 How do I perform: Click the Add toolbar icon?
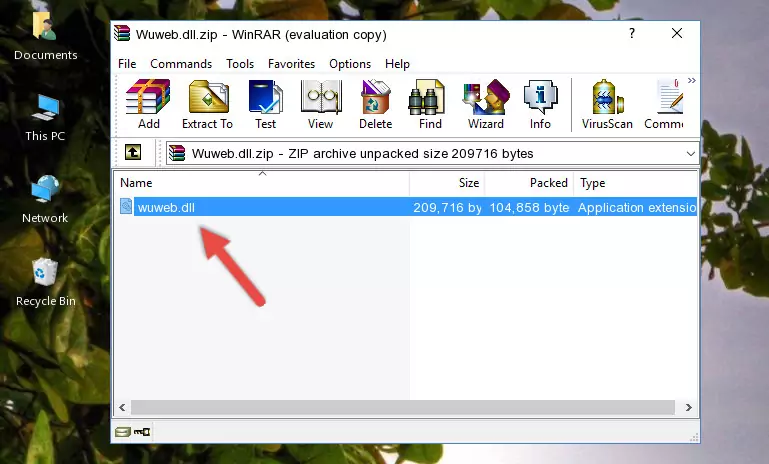pos(148,104)
